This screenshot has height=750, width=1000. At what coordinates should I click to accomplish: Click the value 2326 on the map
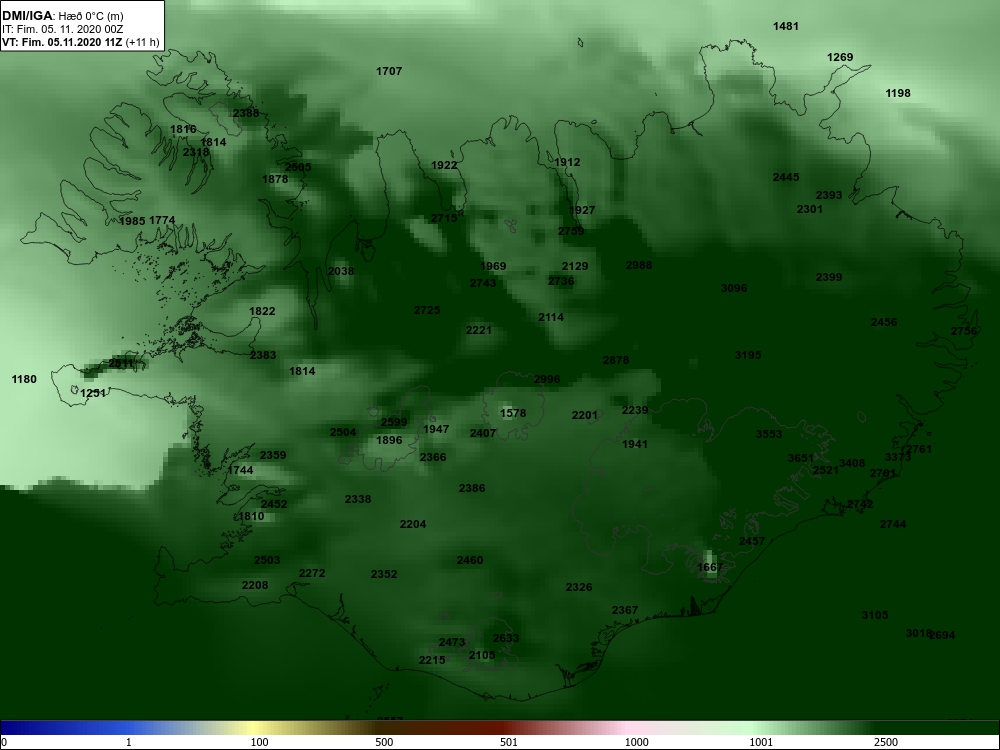coord(579,587)
